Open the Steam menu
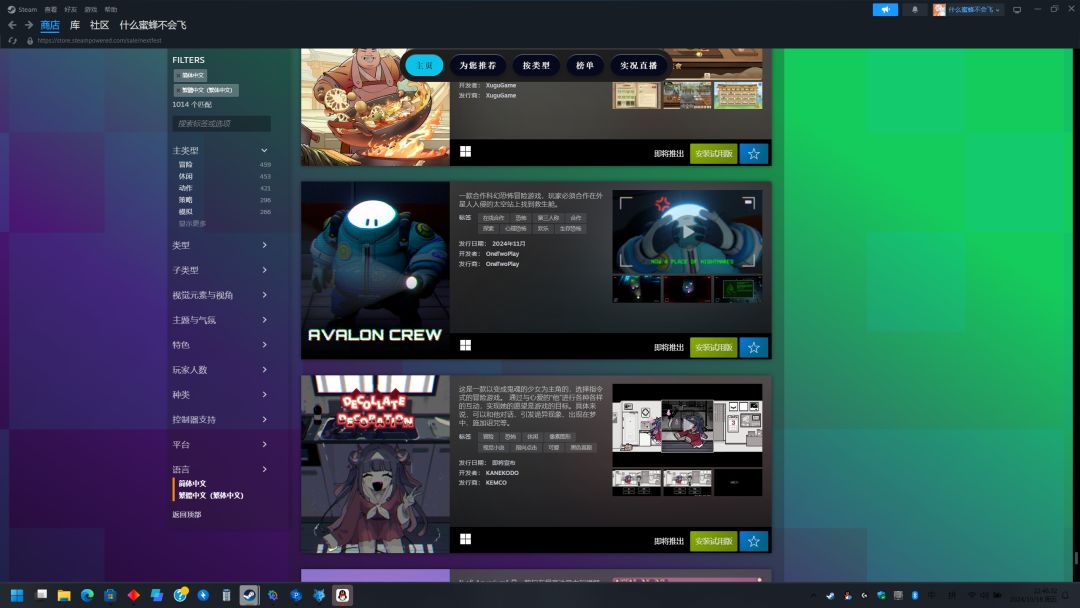1080x608 pixels. [22, 10]
